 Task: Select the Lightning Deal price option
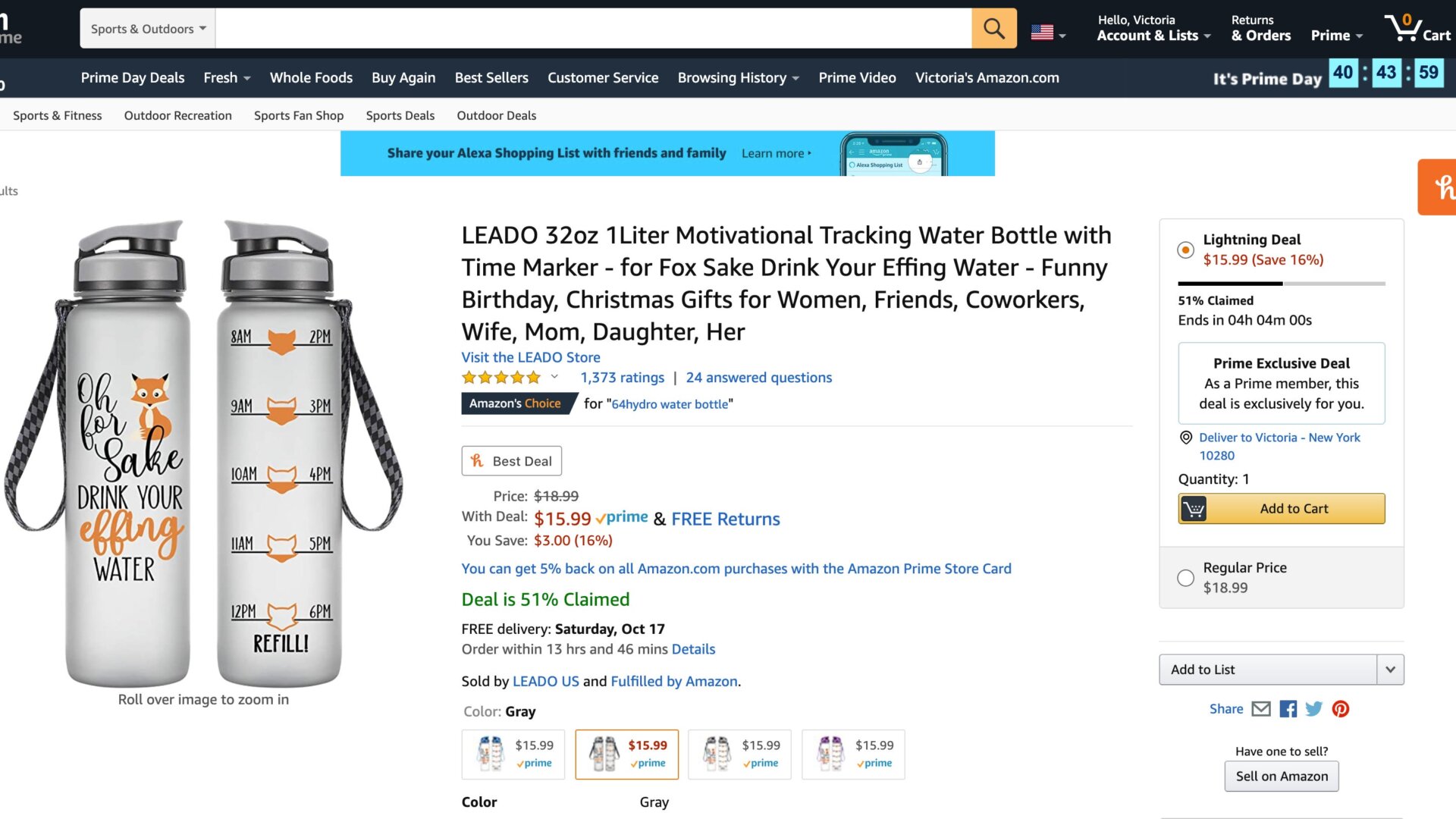click(x=1185, y=249)
